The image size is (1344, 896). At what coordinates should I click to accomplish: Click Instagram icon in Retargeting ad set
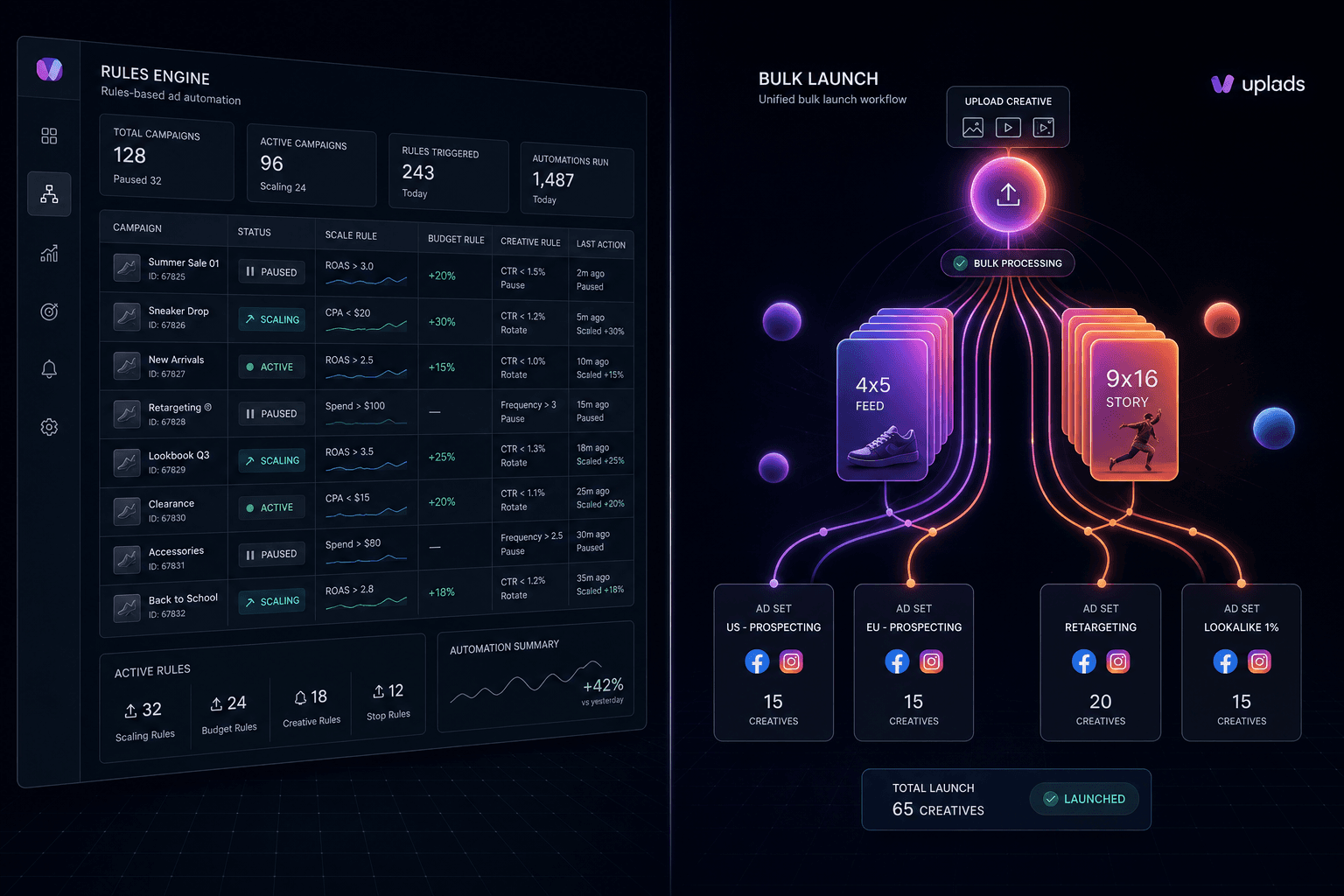[1118, 661]
